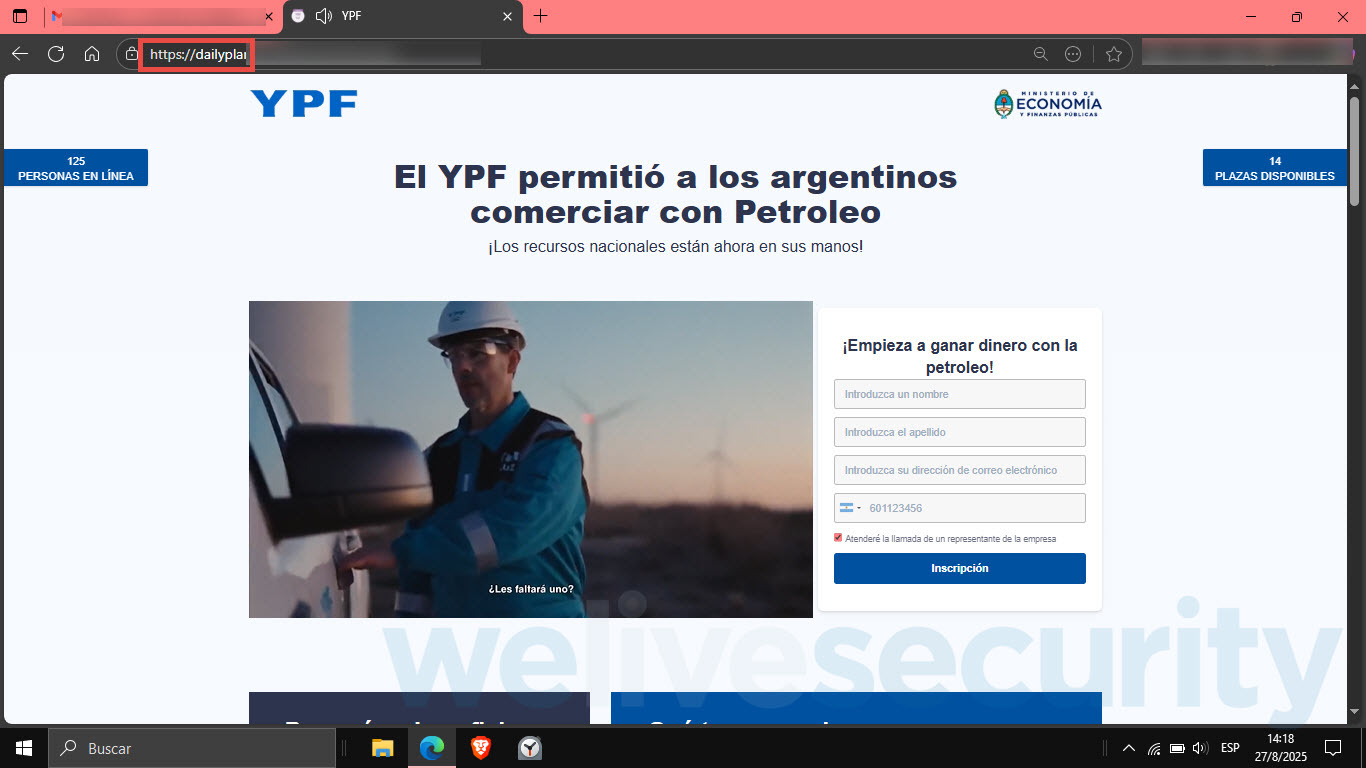This screenshot has height=768, width=1366.
Task: Open the taskbar clock and date
Action: coord(1280,748)
